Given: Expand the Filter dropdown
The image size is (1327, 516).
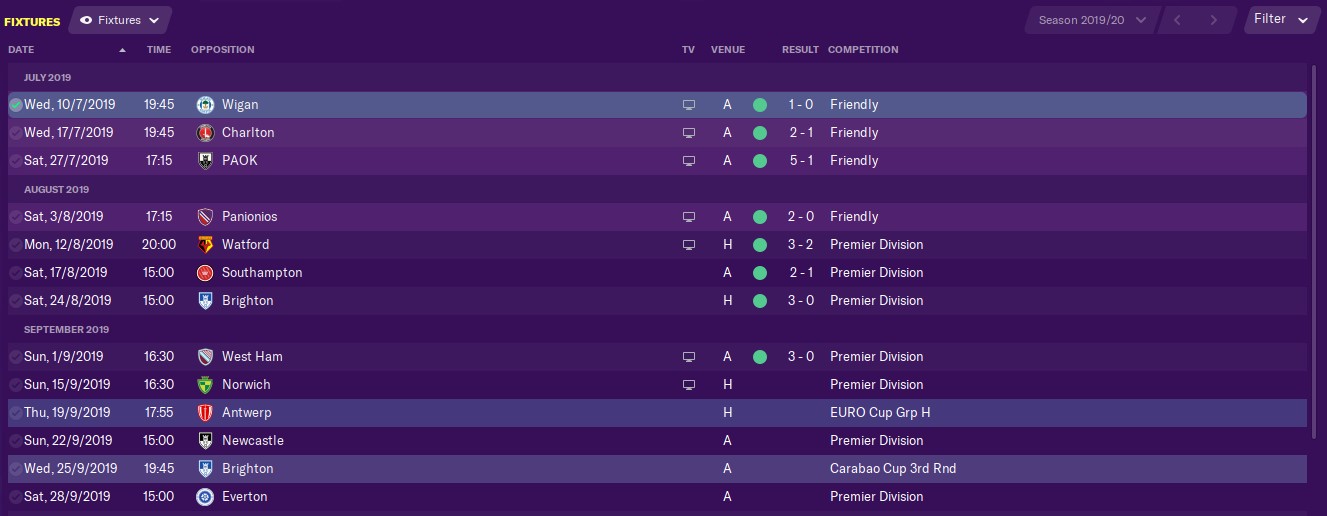Looking at the screenshot, I should click(1281, 19).
